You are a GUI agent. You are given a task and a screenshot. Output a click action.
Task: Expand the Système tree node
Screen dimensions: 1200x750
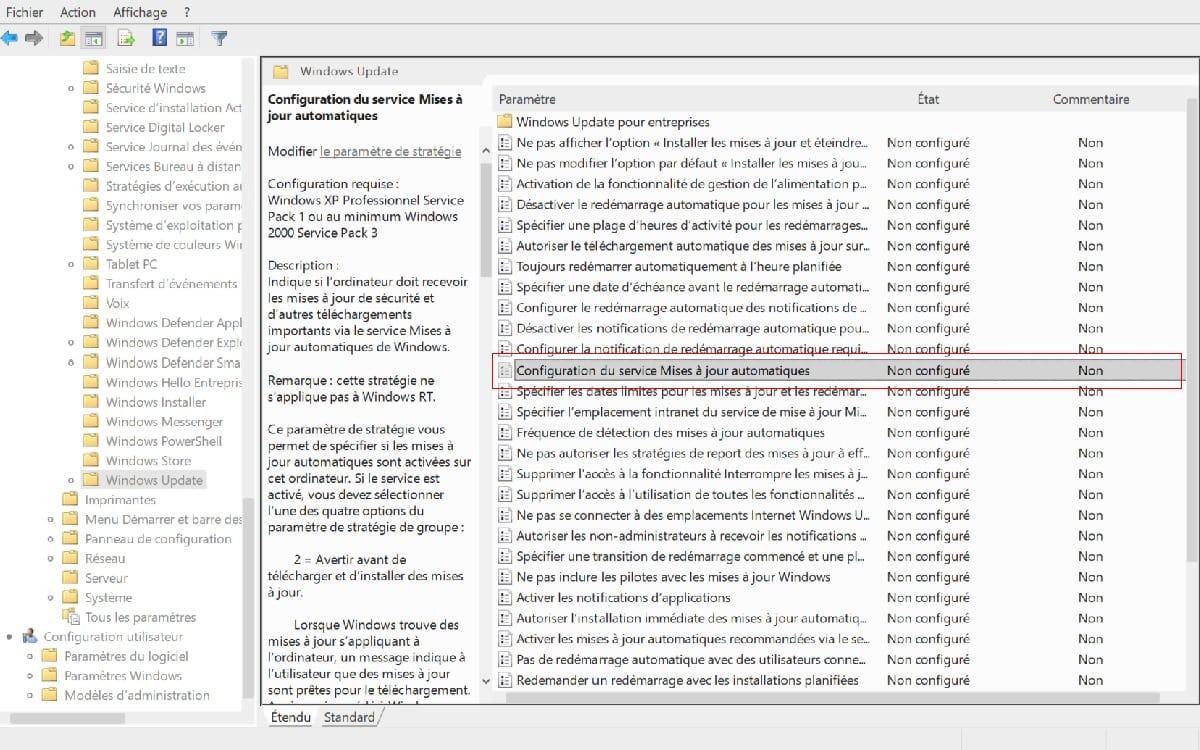click(x=50, y=598)
